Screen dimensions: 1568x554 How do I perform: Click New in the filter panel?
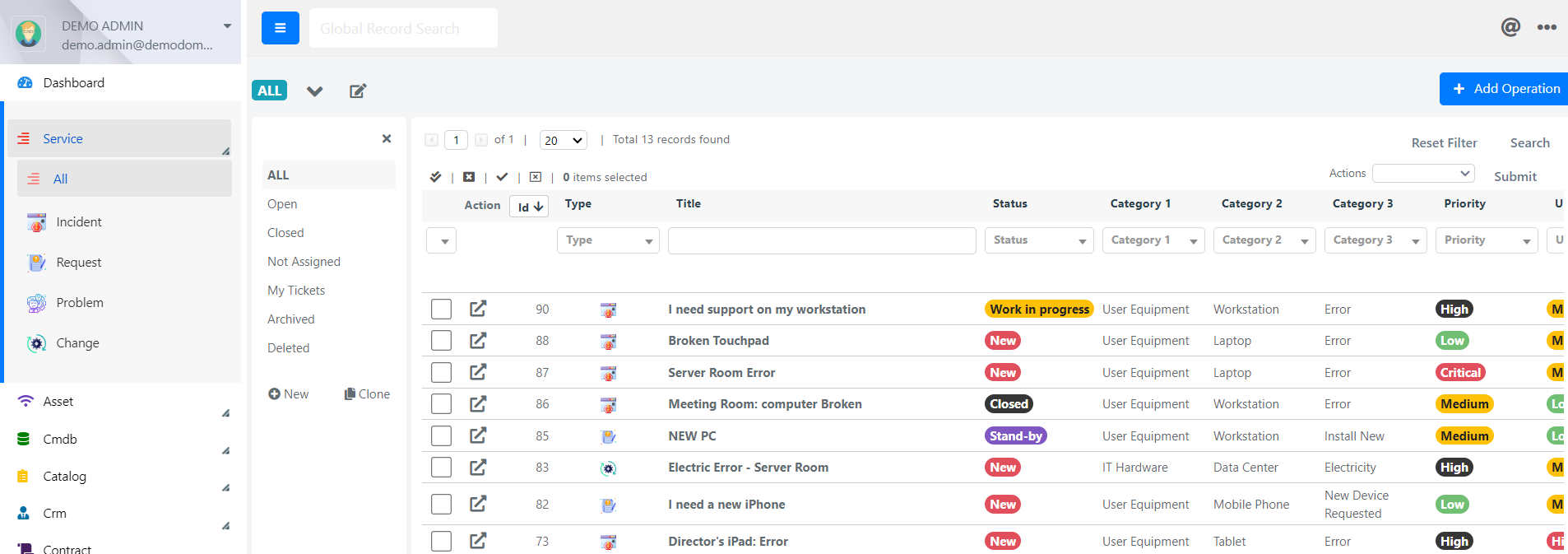(288, 394)
